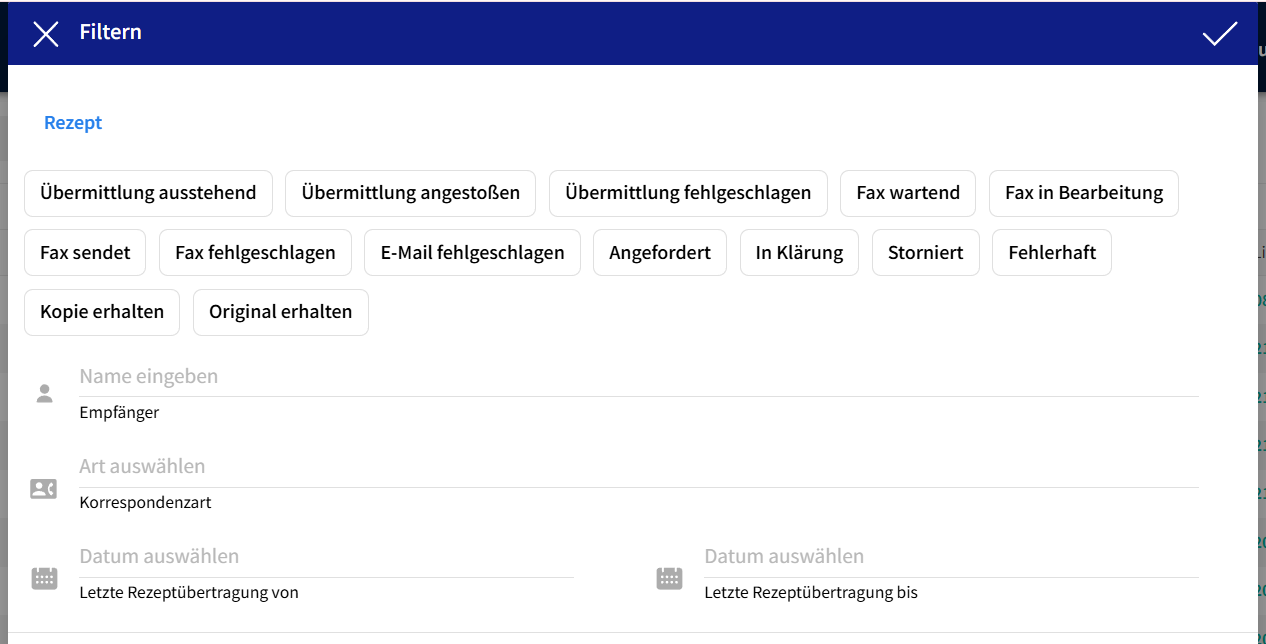Image resolution: width=1266 pixels, height=644 pixels.
Task: Filter by Storniert status
Action: click(x=926, y=253)
